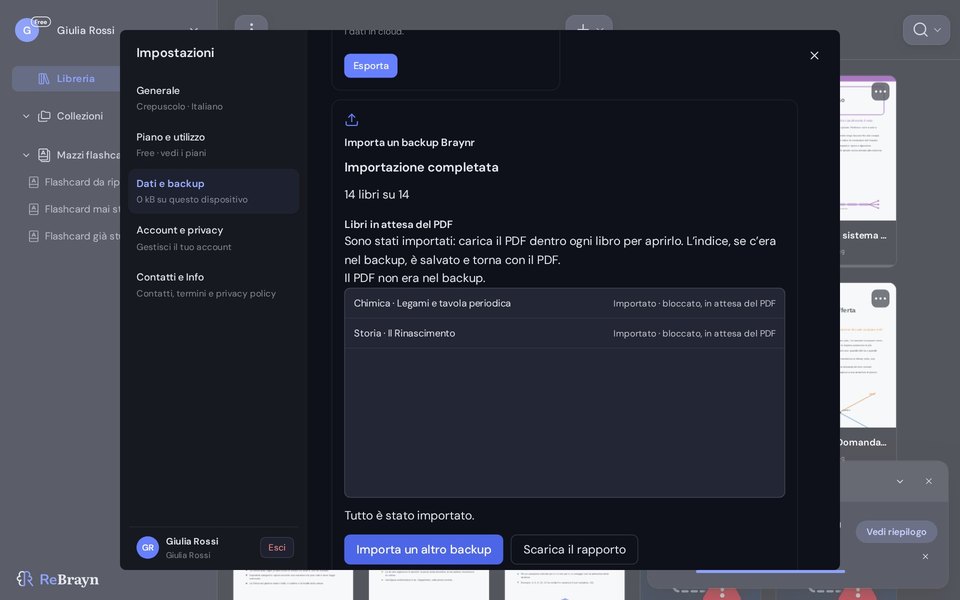
Task: Open the sistema book thumbnail in library
Action: click(868, 148)
